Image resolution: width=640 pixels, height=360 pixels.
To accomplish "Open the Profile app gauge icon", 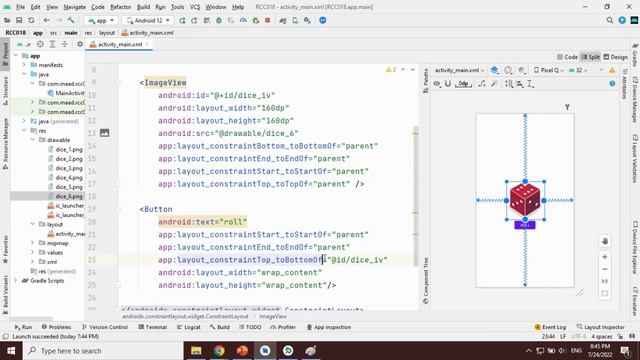I will pos(243,20).
